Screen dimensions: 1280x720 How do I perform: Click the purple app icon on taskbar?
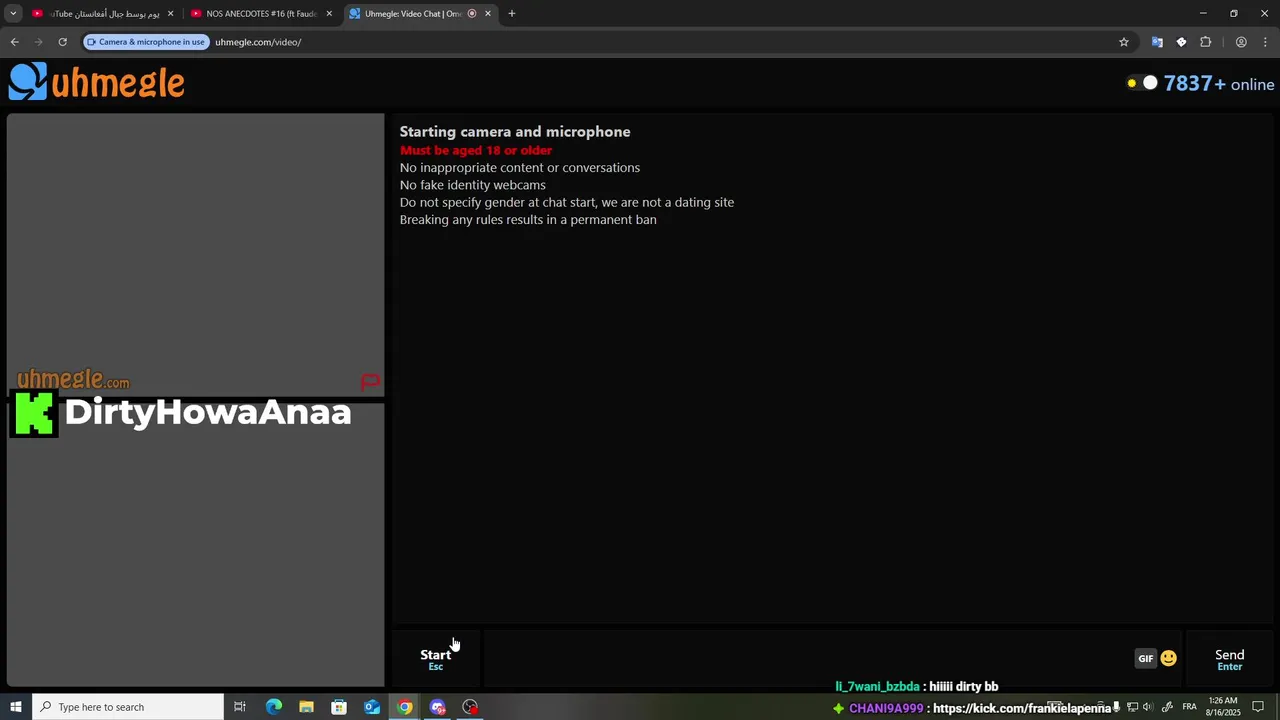(x=437, y=707)
